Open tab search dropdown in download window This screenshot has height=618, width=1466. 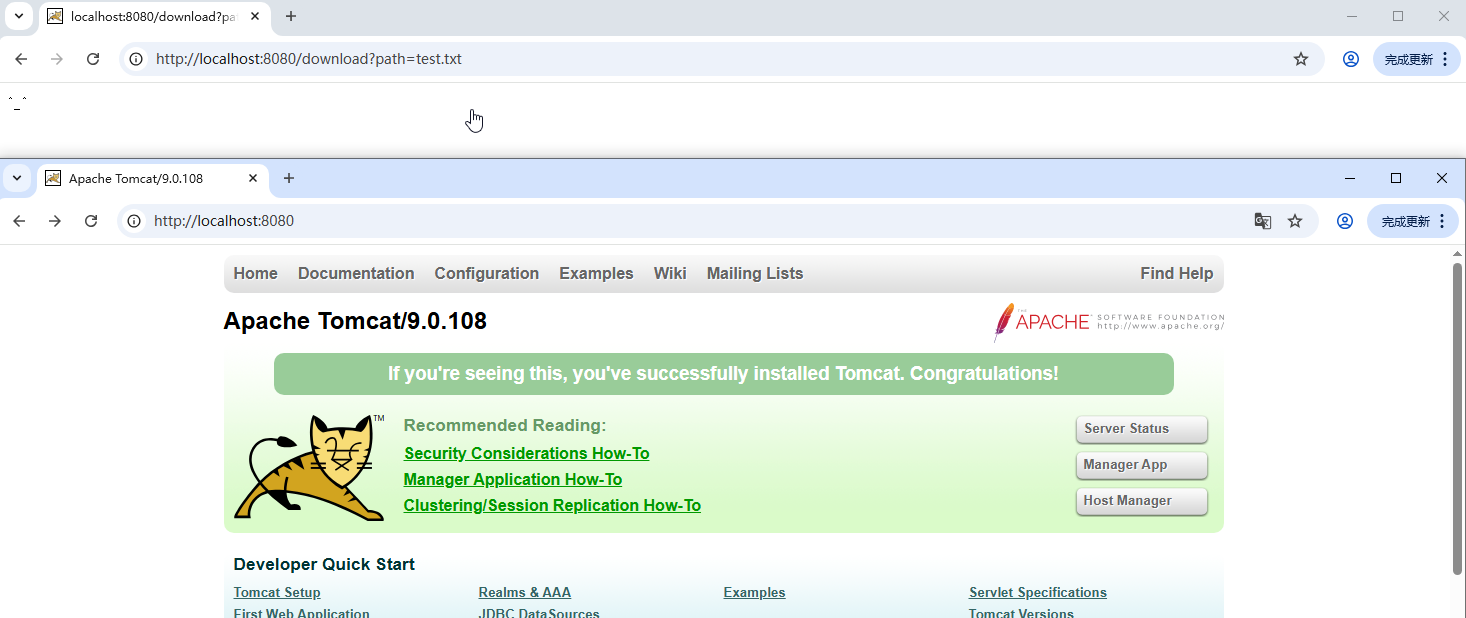click(19, 16)
